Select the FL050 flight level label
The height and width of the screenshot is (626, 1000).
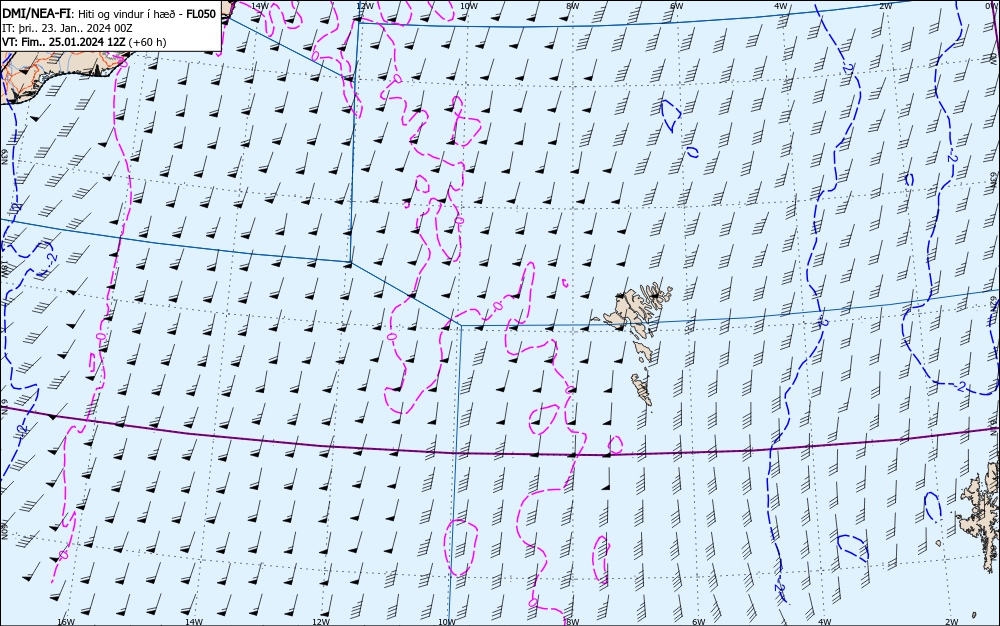[x=201, y=14]
